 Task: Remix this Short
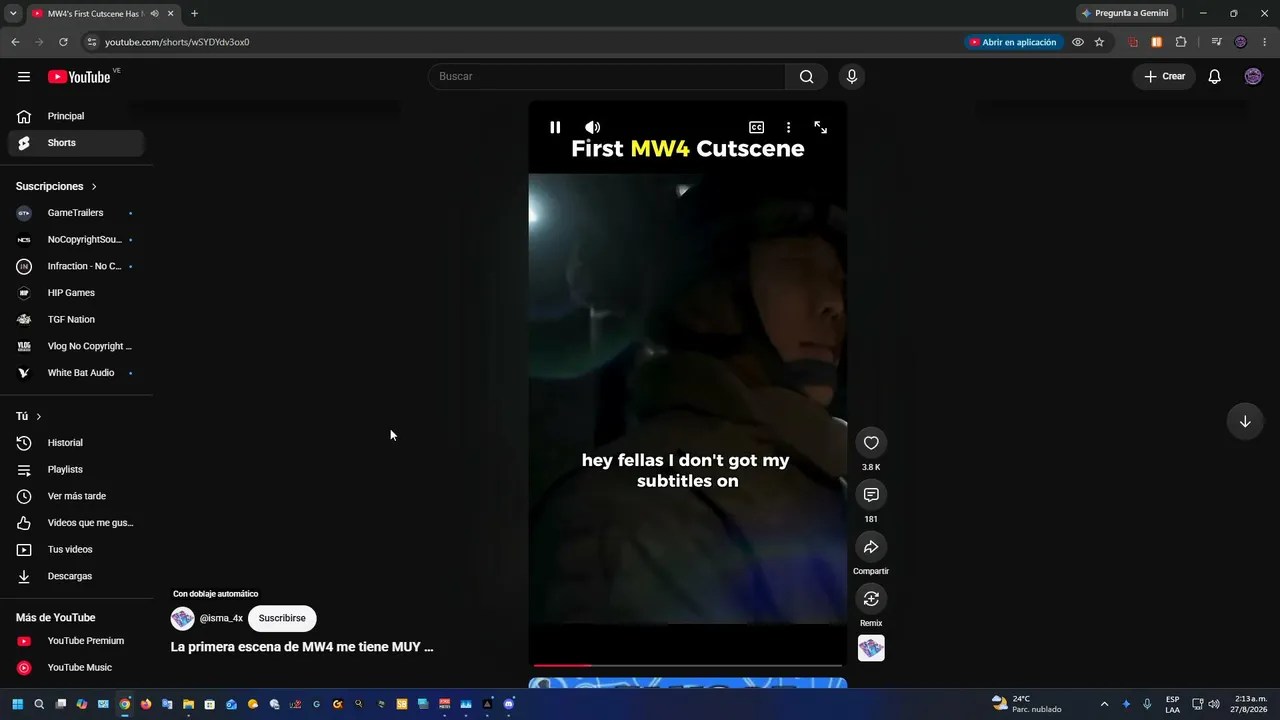coord(871,599)
